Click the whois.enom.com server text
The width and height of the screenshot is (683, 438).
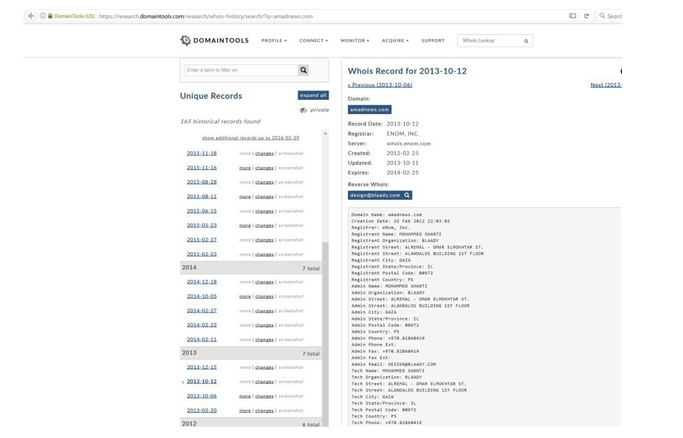(409, 143)
